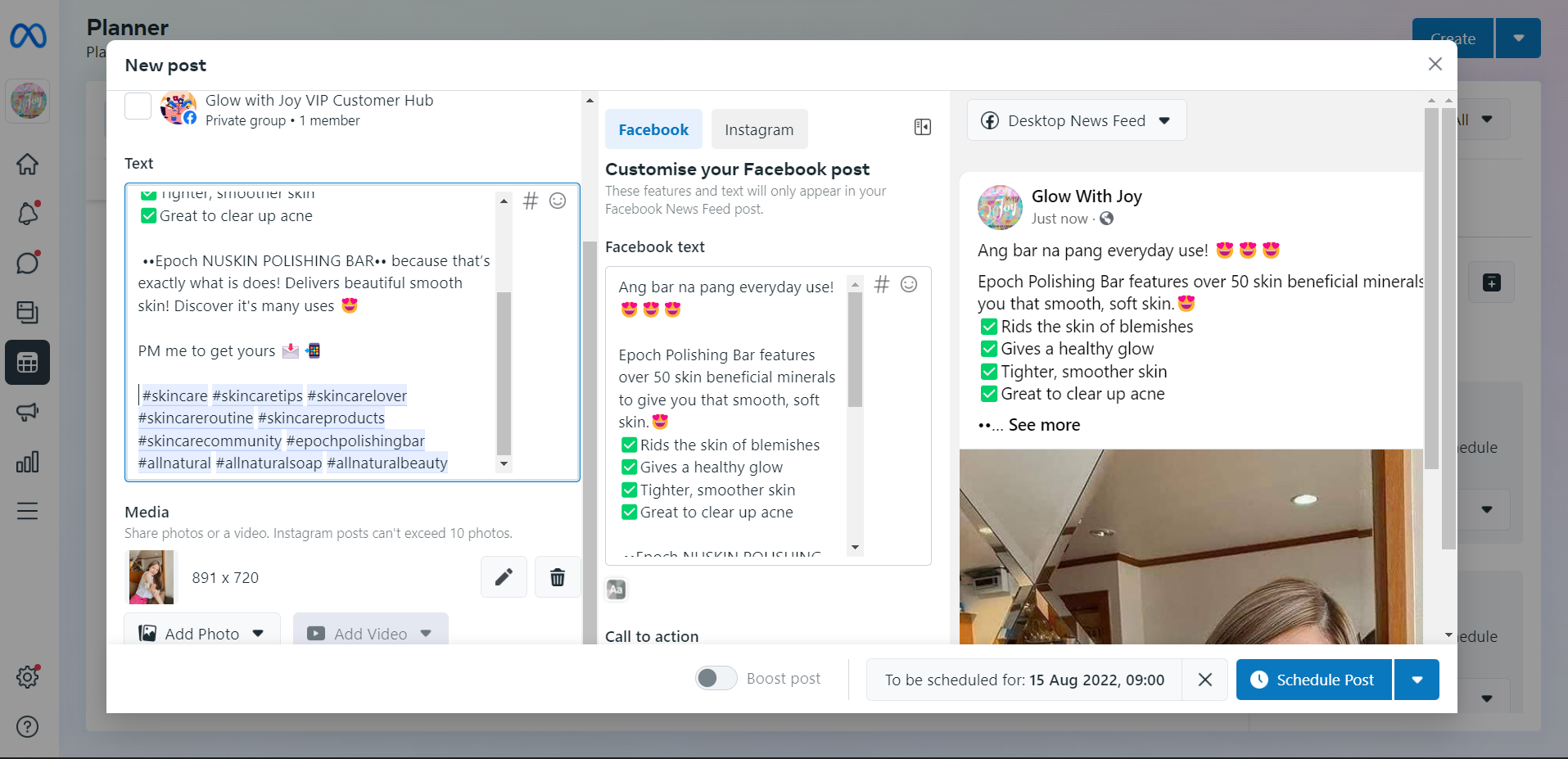Insert hashtag in Facebook text field
The image size is (1568, 759).
click(882, 284)
